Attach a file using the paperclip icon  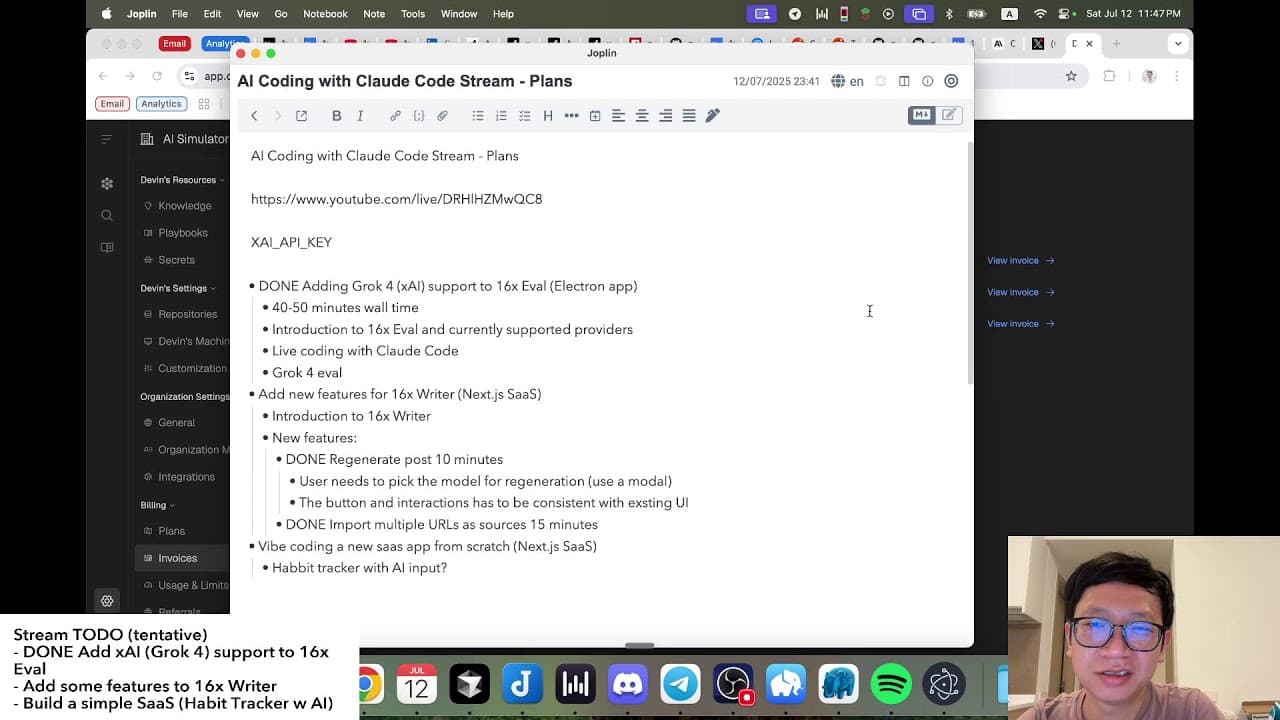click(443, 115)
